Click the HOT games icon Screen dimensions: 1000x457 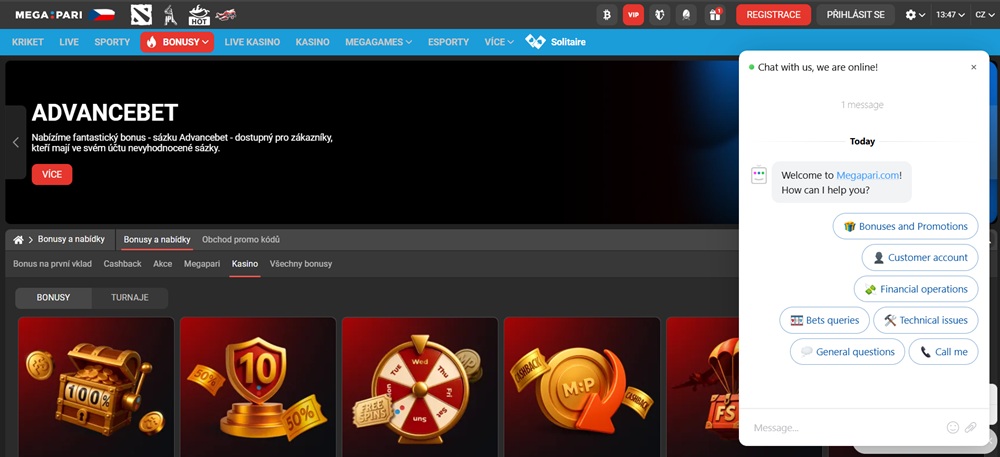click(x=198, y=15)
